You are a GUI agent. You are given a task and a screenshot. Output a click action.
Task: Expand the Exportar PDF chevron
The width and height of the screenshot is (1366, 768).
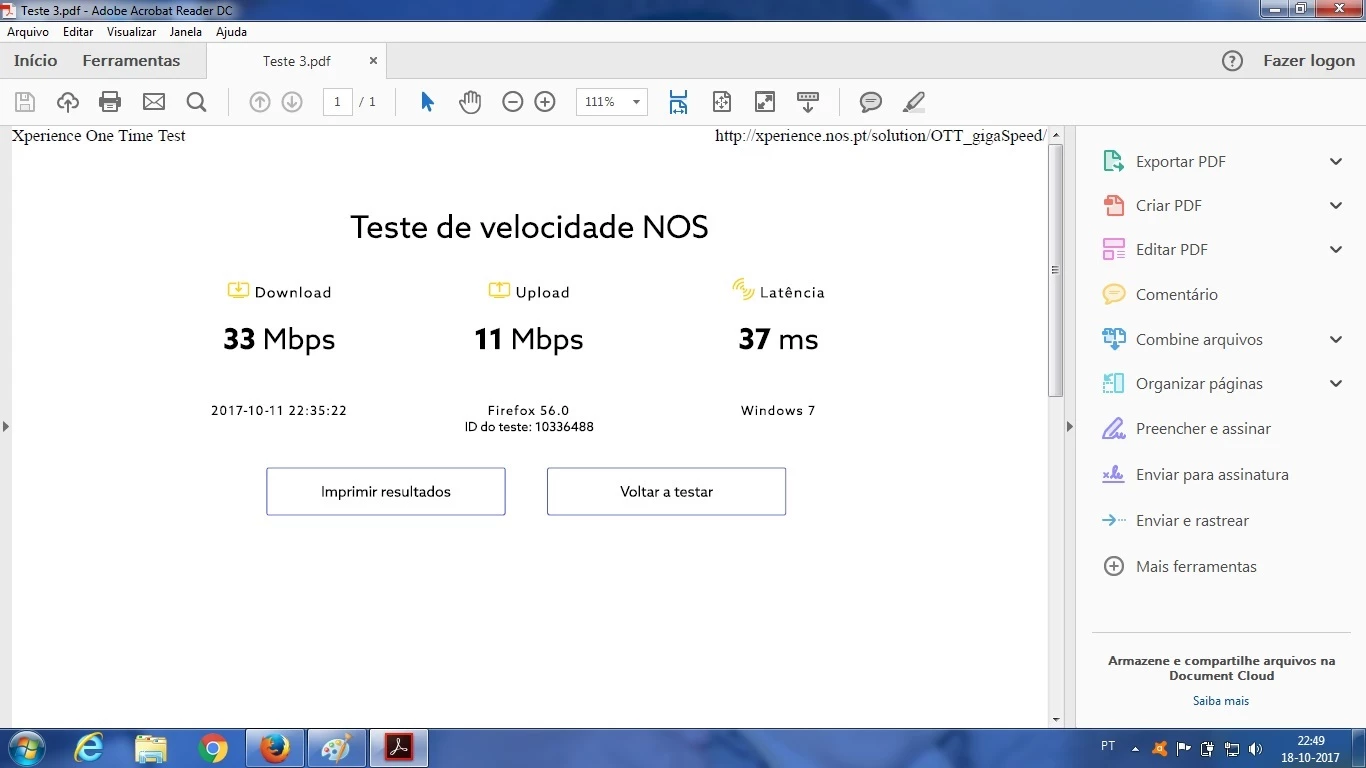(1336, 162)
